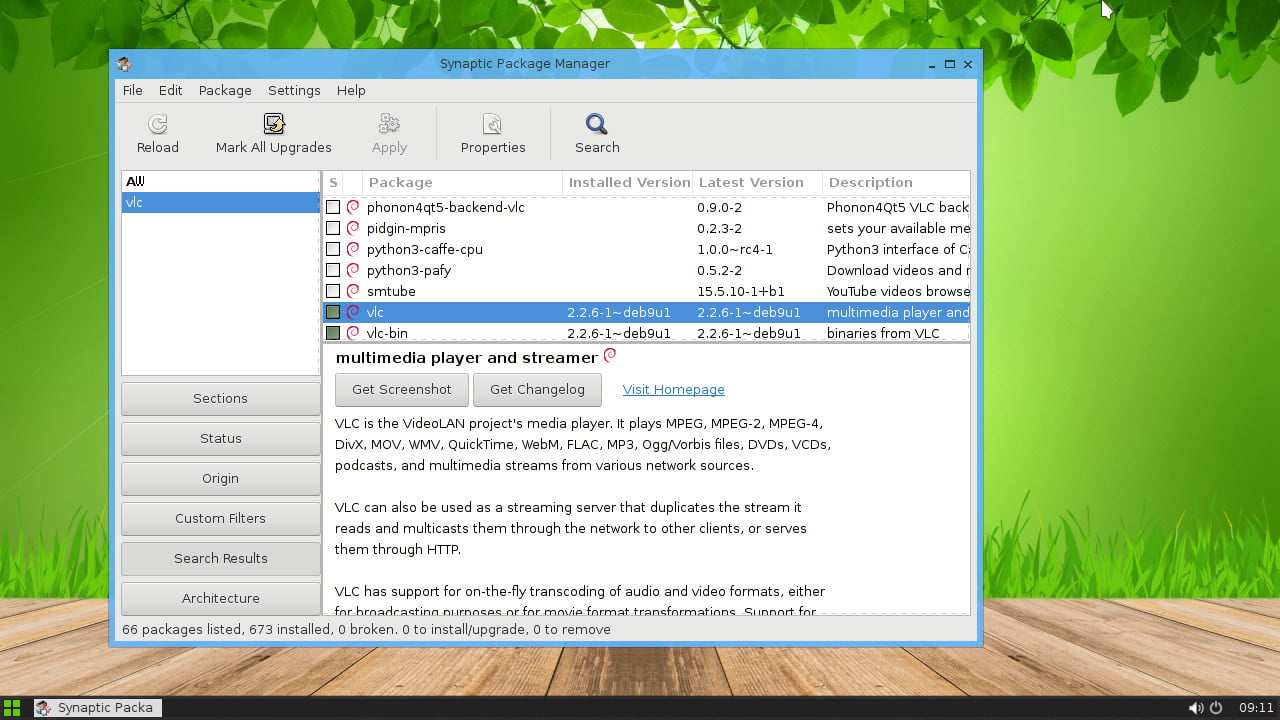Open the Properties toolbar icon
Viewport: 1280px width, 720px height.
click(x=492, y=124)
